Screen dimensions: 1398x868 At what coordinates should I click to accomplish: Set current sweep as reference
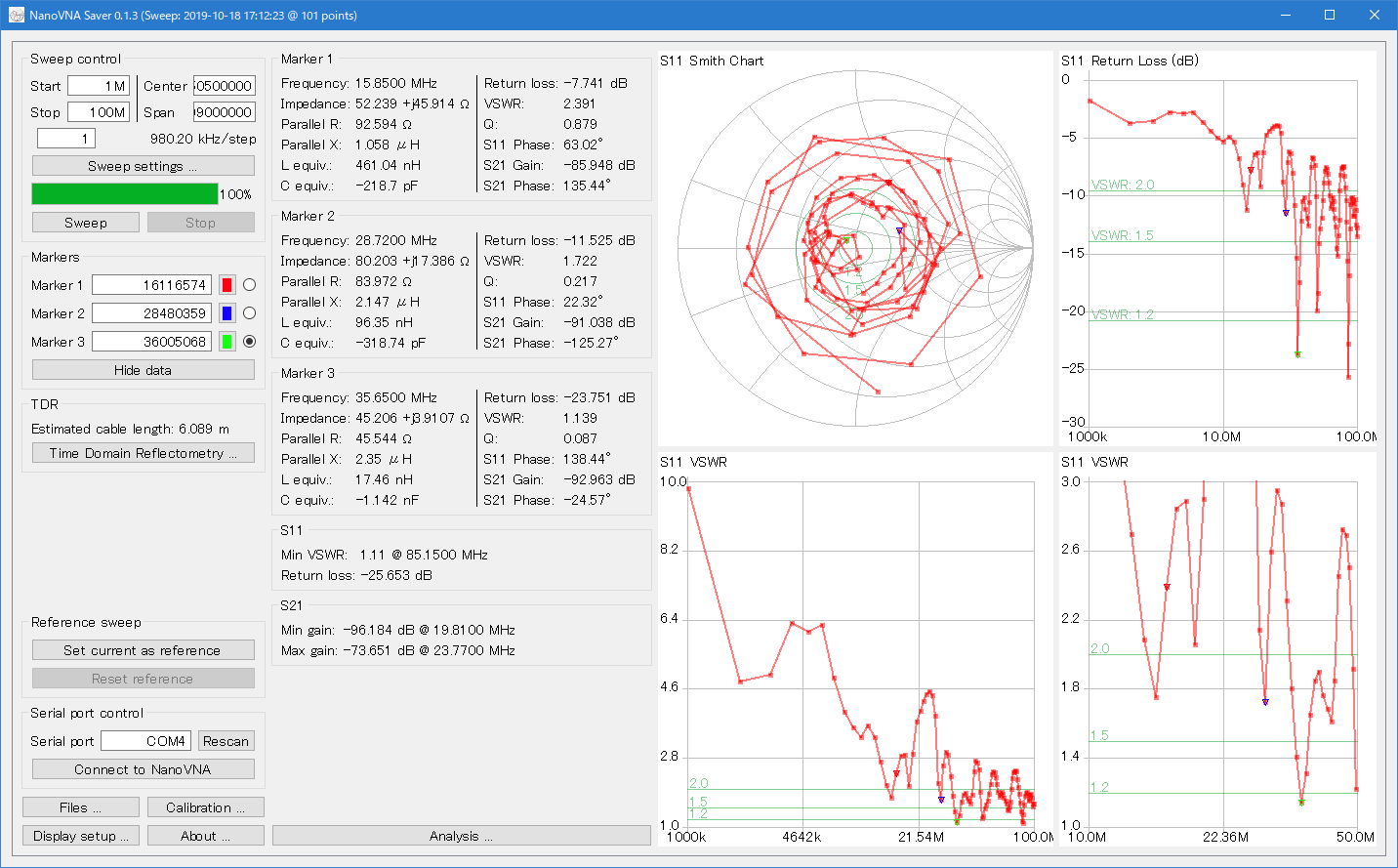tap(143, 650)
